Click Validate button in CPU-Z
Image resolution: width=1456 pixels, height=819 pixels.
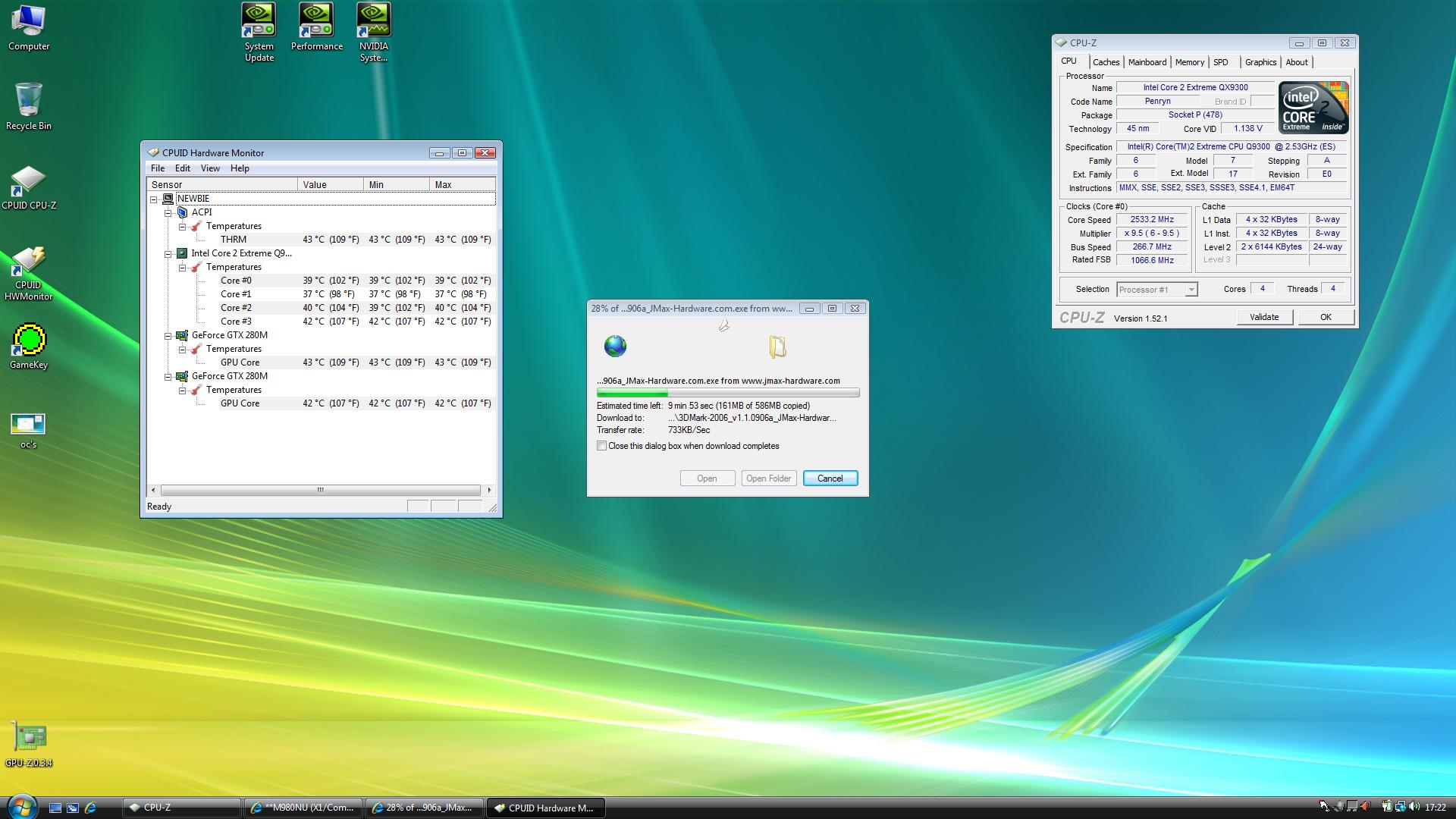[x=1264, y=318]
